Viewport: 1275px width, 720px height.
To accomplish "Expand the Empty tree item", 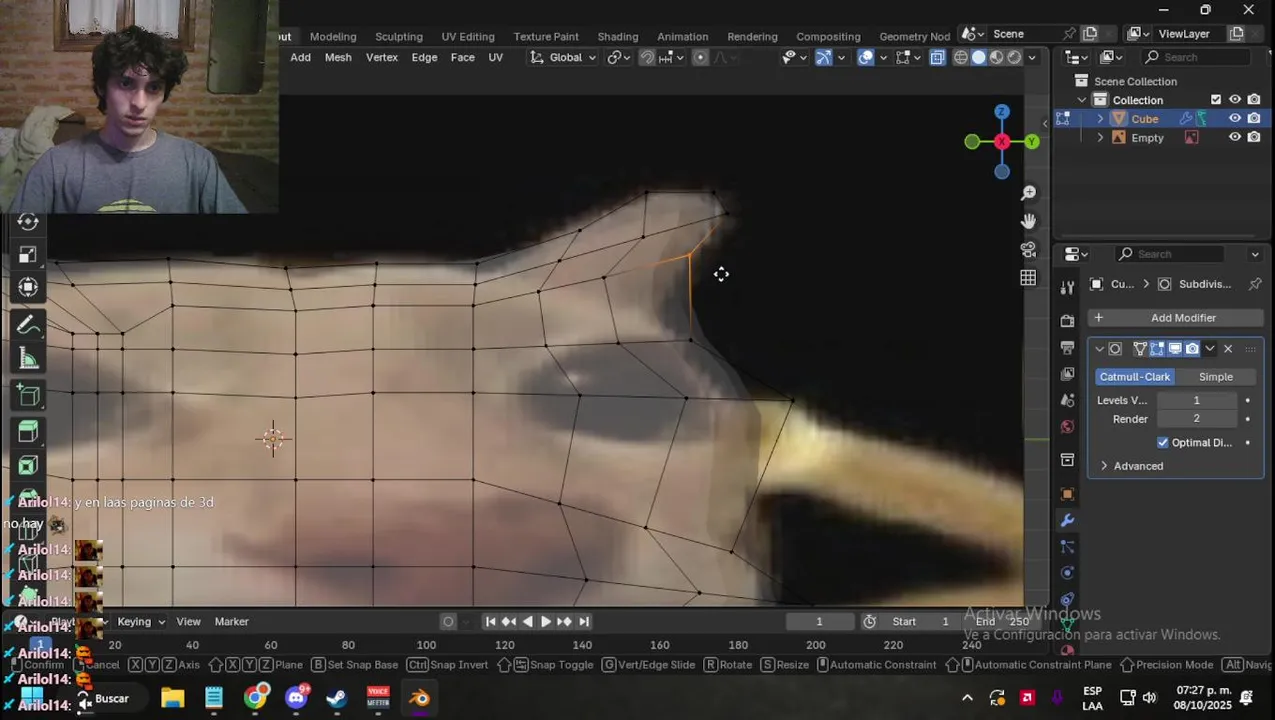I will coord(1101,138).
